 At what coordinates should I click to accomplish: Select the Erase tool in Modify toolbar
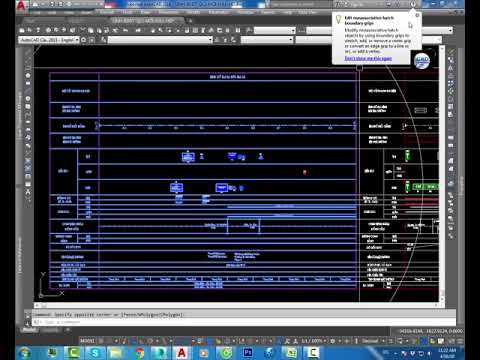click(451, 52)
